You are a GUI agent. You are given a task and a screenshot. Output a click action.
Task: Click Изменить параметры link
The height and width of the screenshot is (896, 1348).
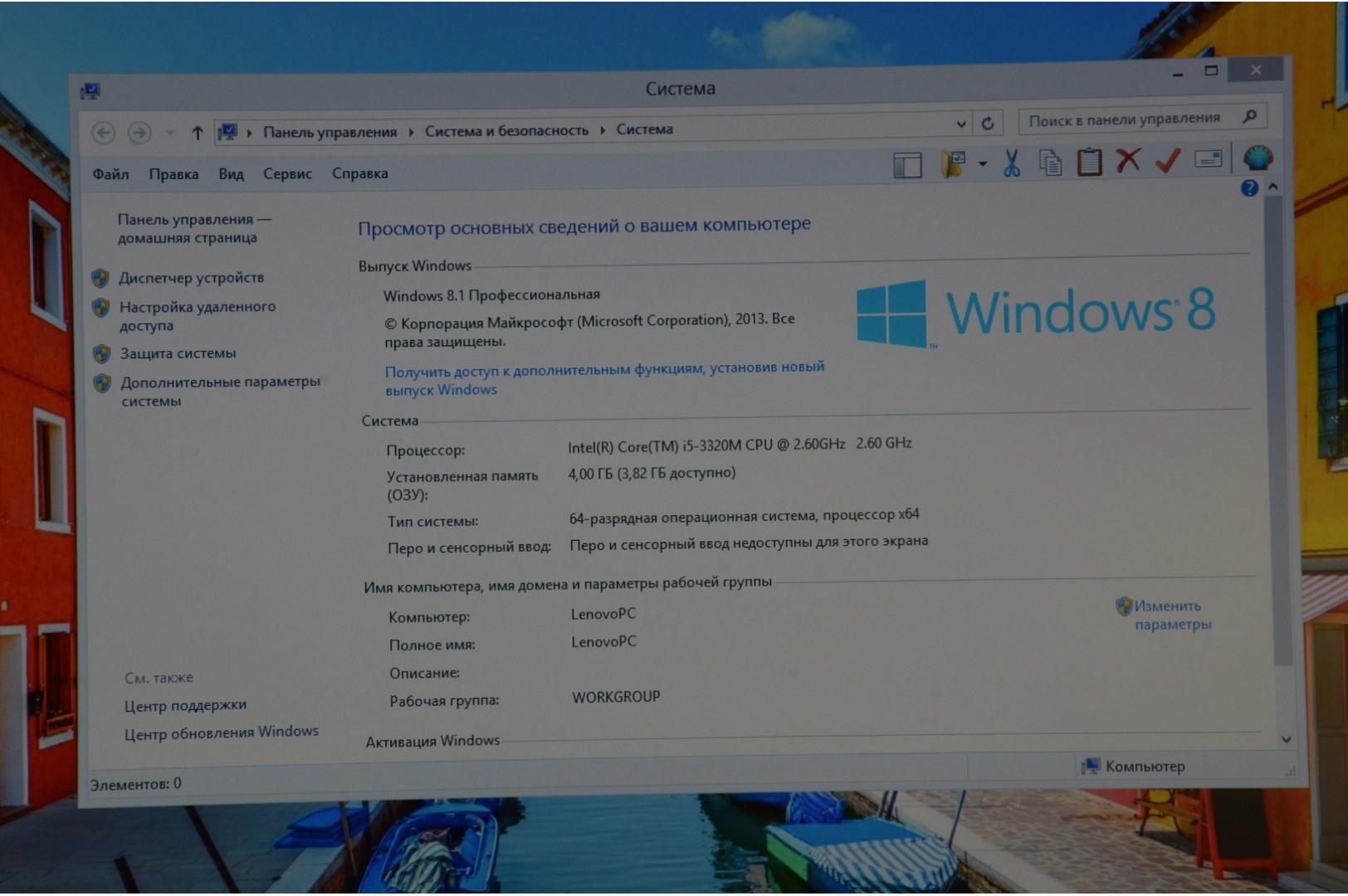pyautogui.click(x=1172, y=615)
